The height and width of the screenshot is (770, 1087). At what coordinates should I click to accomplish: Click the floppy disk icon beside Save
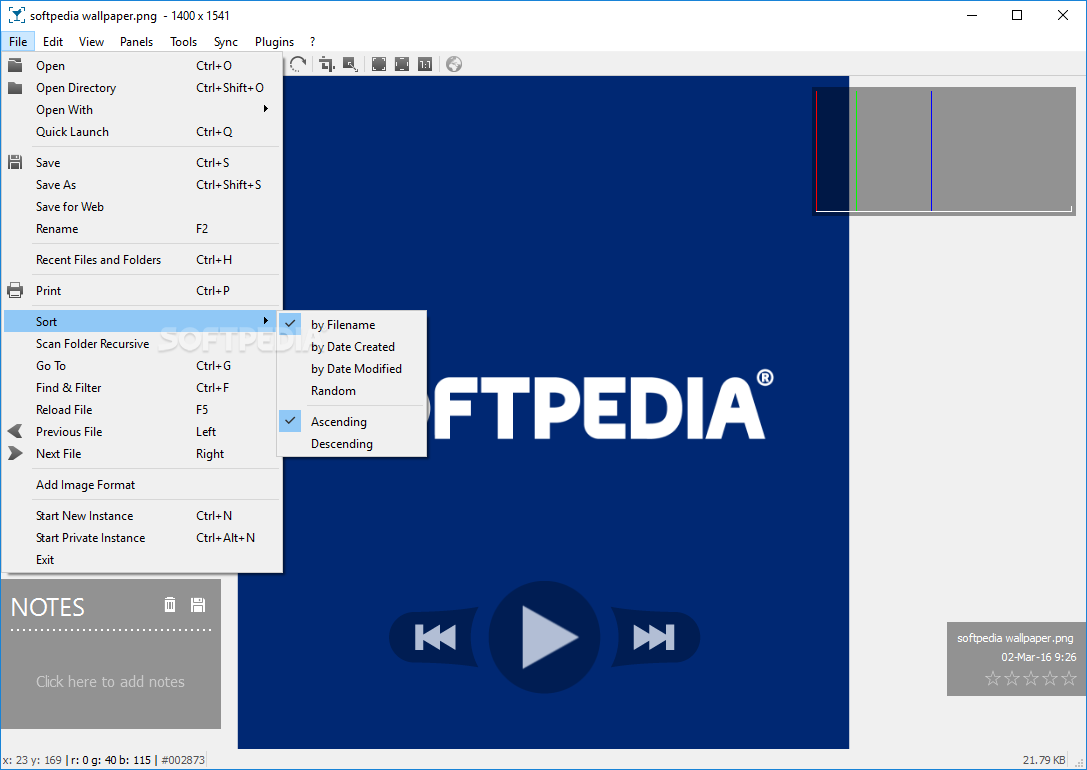point(15,162)
